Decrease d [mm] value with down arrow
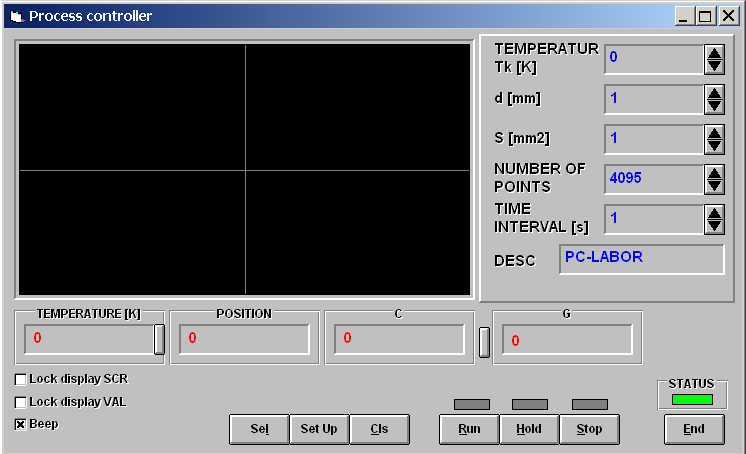The height and width of the screenshot is (454, 746). (x=714, y=107)
